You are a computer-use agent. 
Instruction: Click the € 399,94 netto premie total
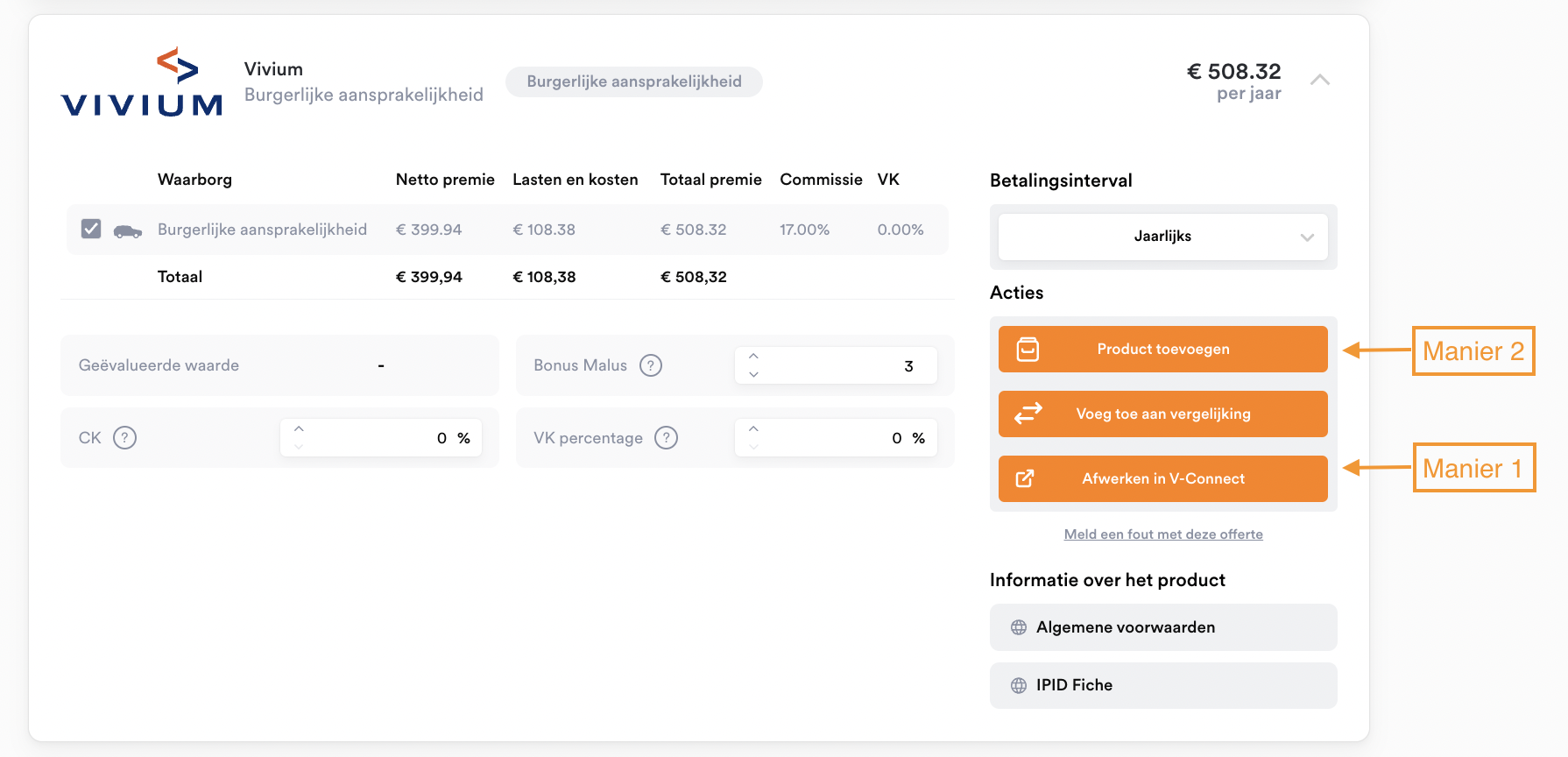[x=428, y=277]
